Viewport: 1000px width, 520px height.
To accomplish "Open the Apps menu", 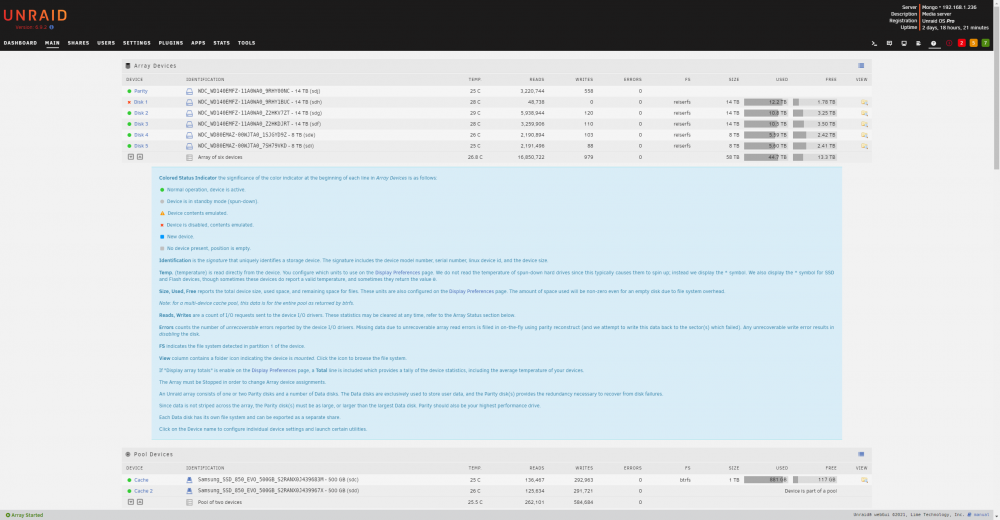I will click(198, 43).
